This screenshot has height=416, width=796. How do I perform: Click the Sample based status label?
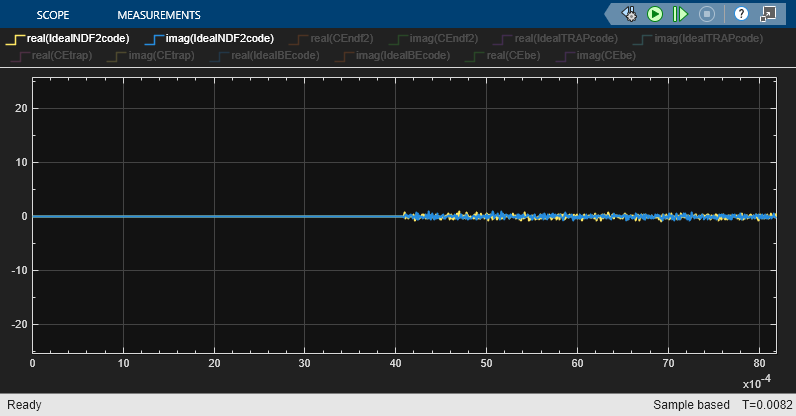point(691,405)
